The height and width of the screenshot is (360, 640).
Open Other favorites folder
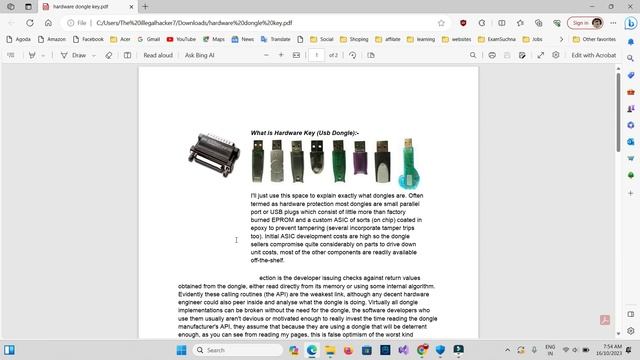[x=594, y=39]
